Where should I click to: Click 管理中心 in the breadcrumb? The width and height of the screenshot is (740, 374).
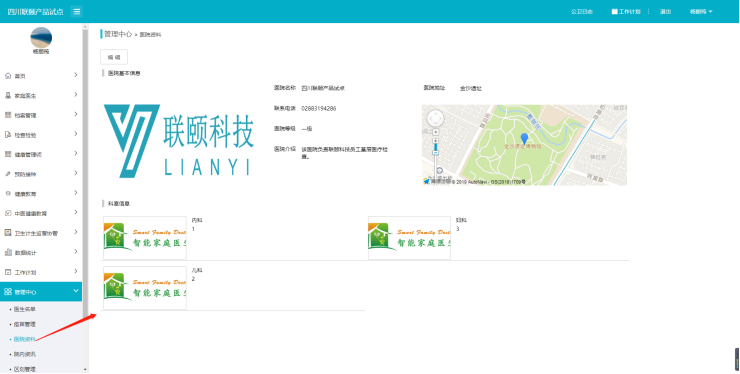point(118,34)
